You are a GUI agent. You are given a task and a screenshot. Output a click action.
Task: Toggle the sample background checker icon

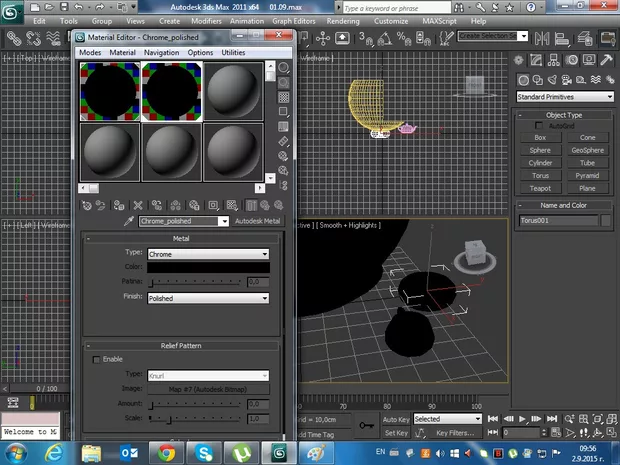coord(283,98)
